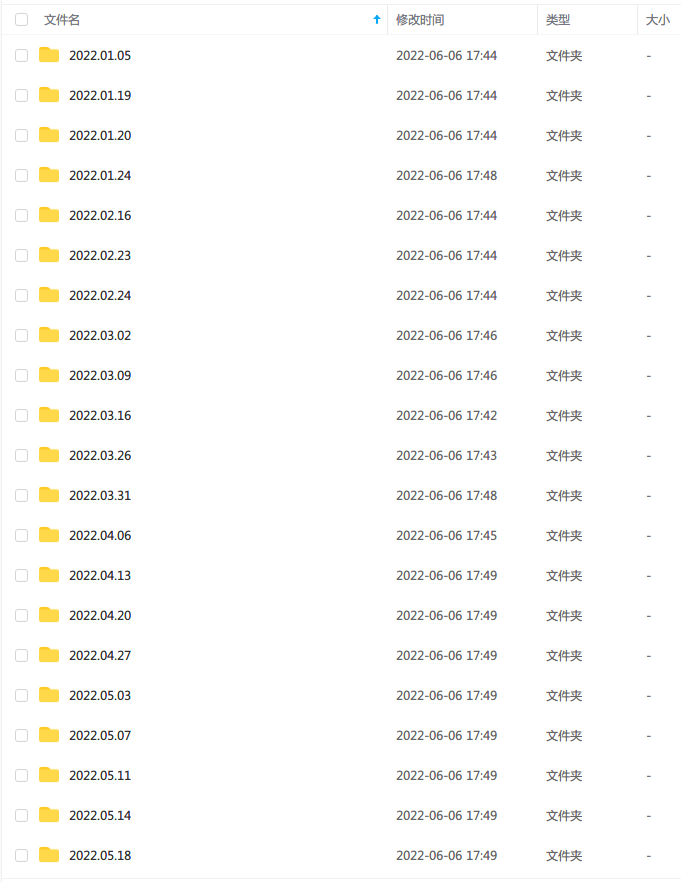The width and height of the screenshot is (681, 882).
Task: Click the folder icon next to 2022.03.31
Action: point(49,495)
